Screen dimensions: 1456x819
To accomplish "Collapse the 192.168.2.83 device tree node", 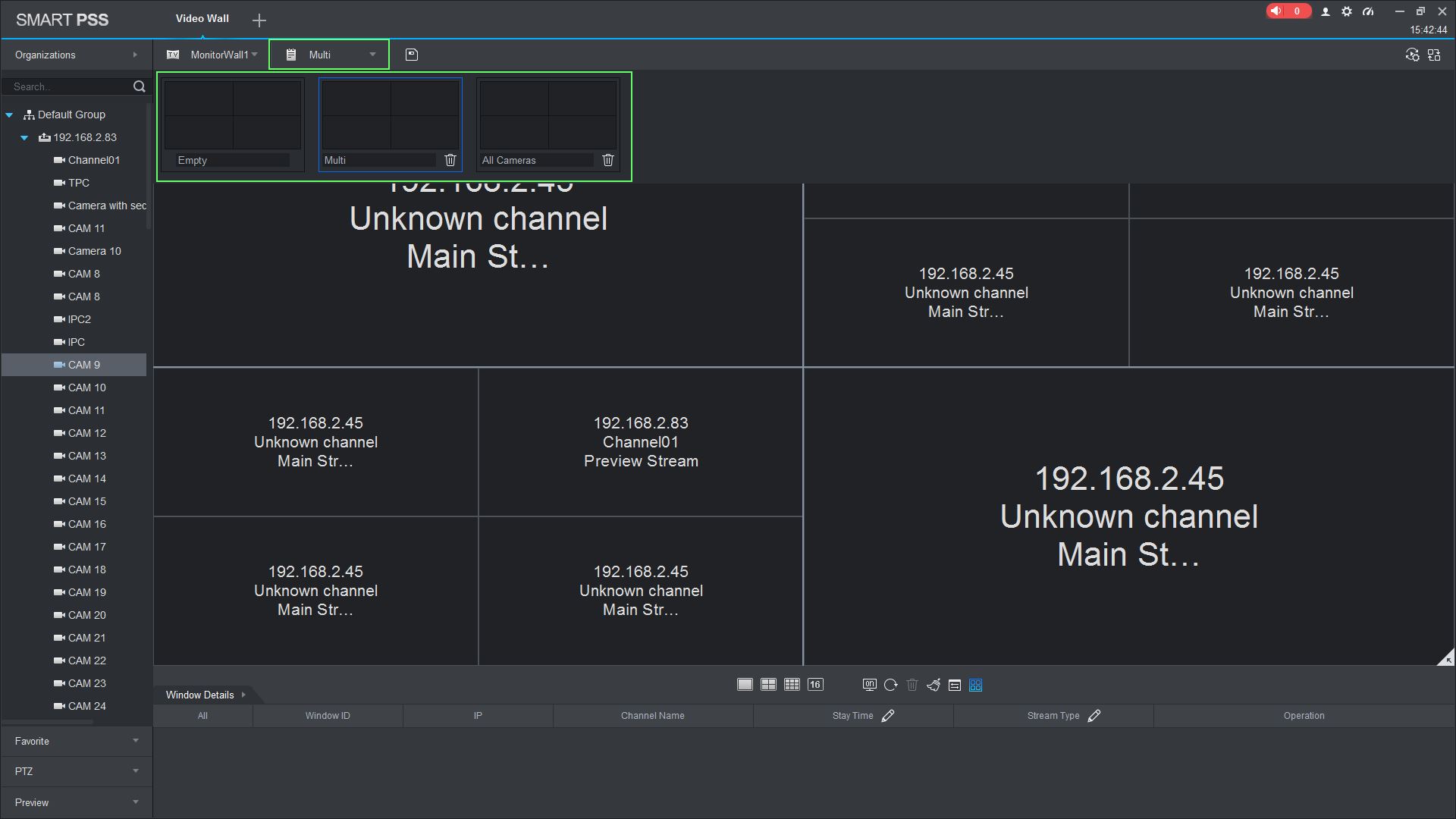I will pyautogui.click(x=24, y=137).
